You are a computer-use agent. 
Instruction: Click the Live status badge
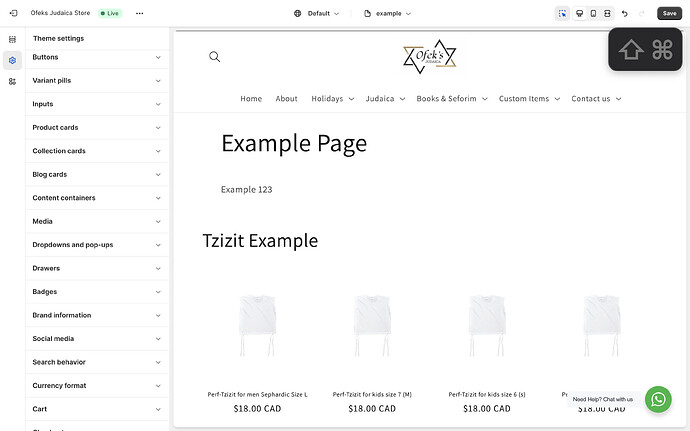coord(110,13)
